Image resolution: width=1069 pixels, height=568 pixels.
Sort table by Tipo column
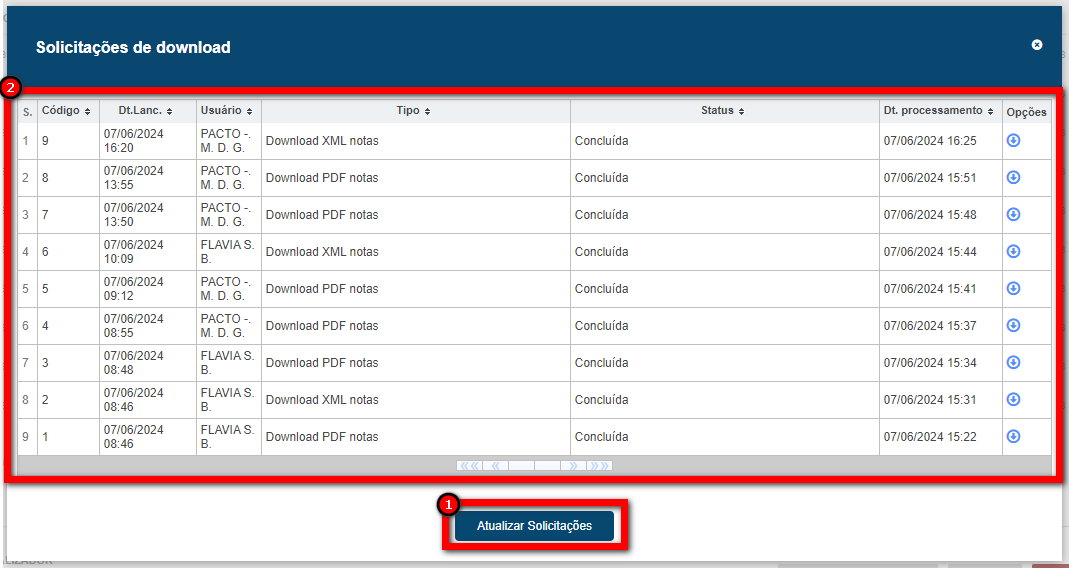click(414, 111)
